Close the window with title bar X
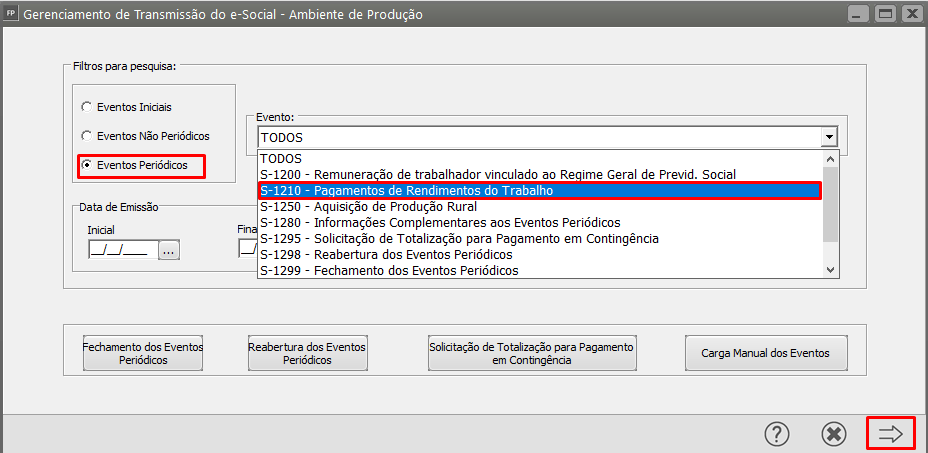Screen dimensions: 928x453 [911, 13]
